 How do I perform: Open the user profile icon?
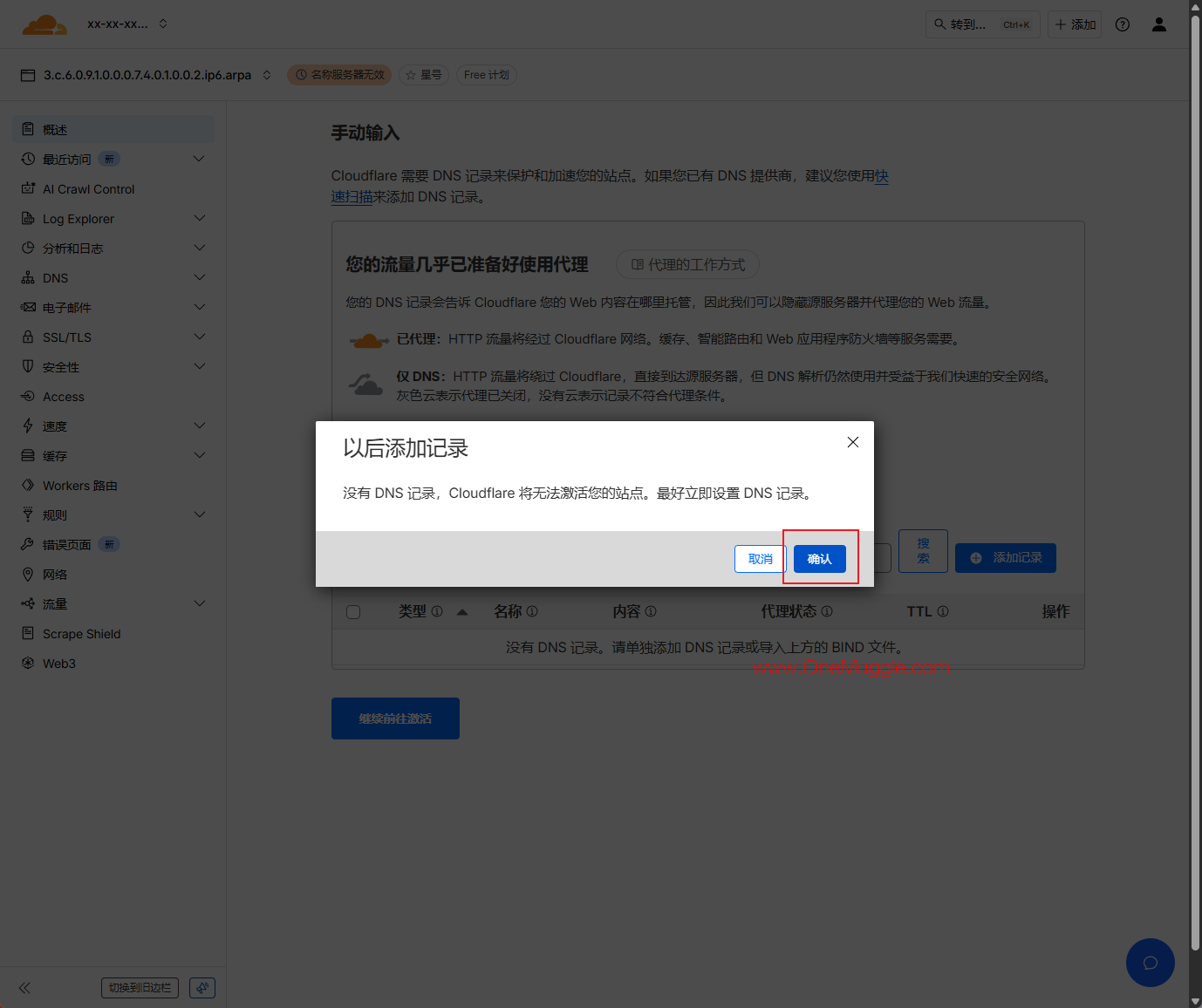[x=1159, y=24]
